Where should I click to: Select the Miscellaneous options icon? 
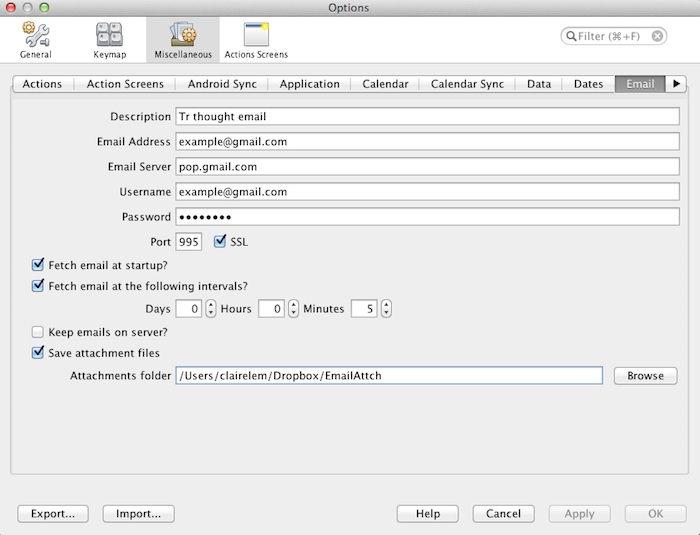pos(182,40)
